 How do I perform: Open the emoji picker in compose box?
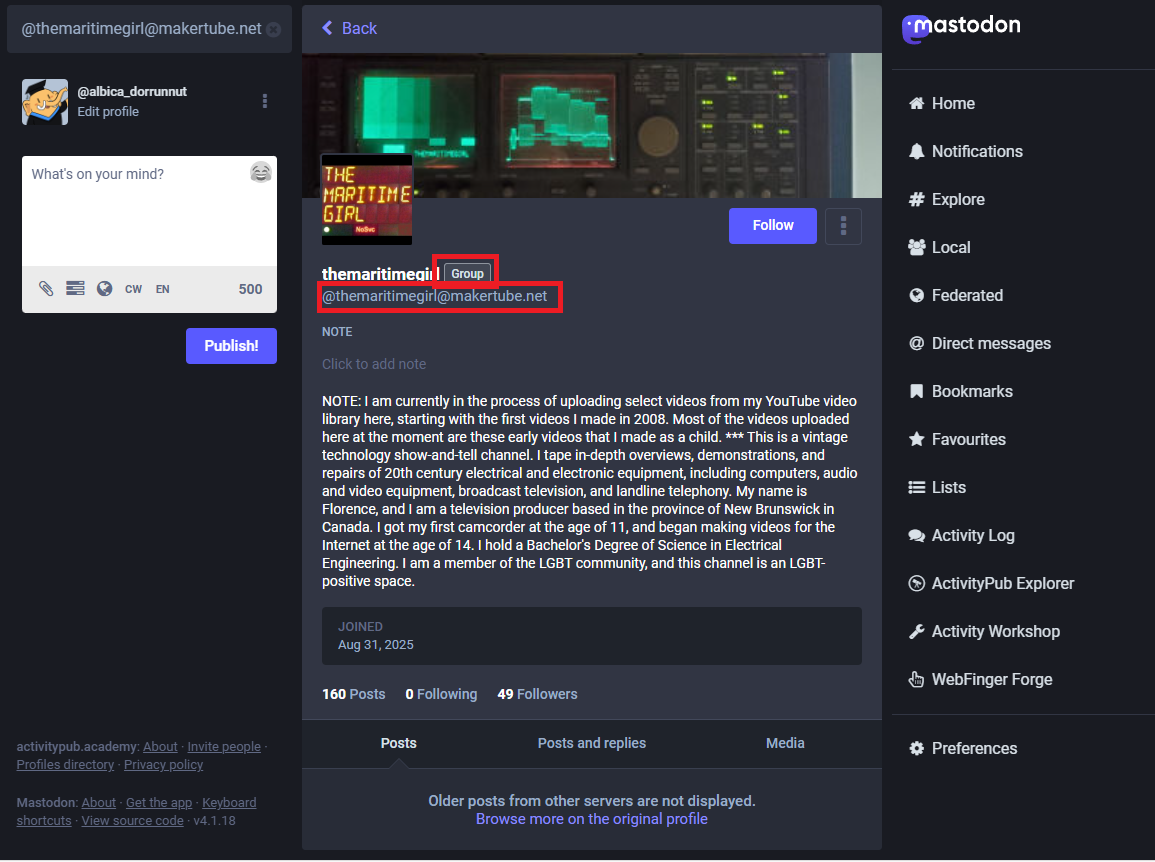point(260,173)
